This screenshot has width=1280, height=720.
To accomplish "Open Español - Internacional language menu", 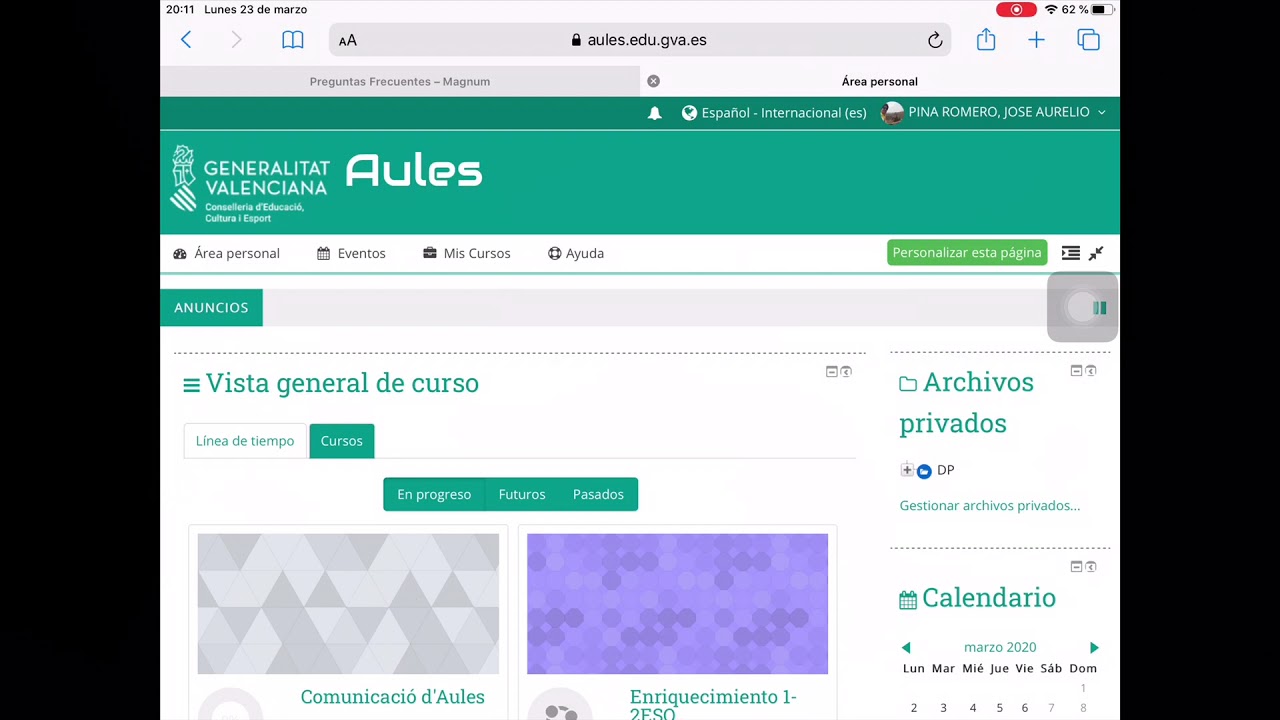I will click(774, 113).
